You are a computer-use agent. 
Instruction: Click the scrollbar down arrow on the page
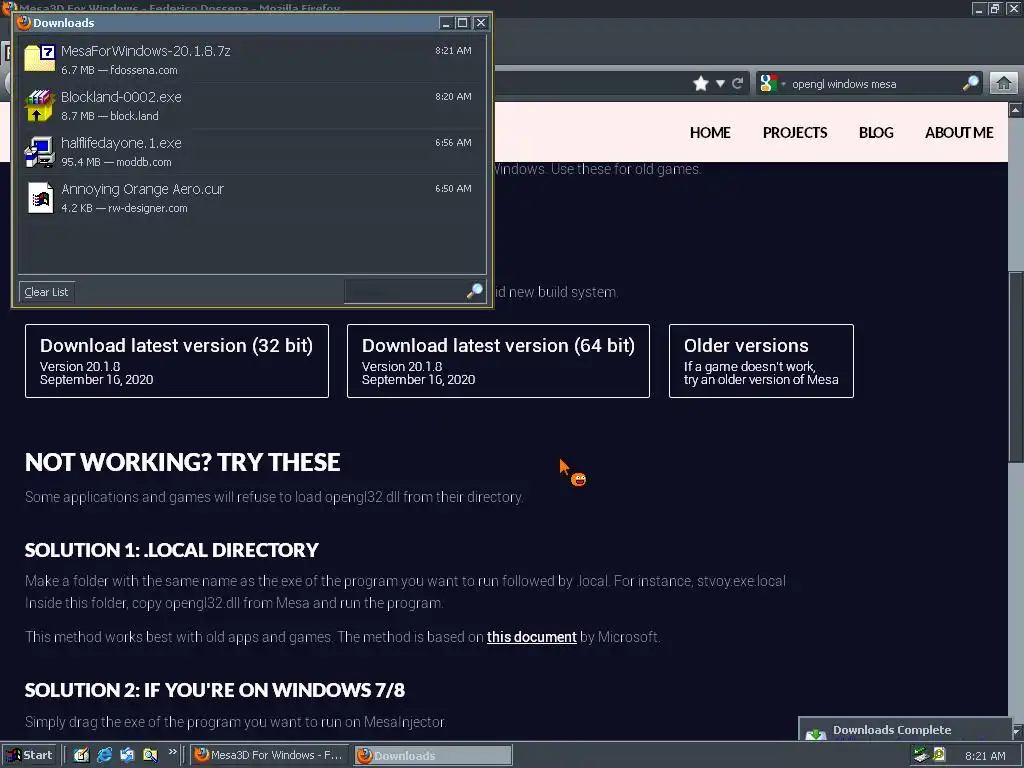tap(1017, 730)
